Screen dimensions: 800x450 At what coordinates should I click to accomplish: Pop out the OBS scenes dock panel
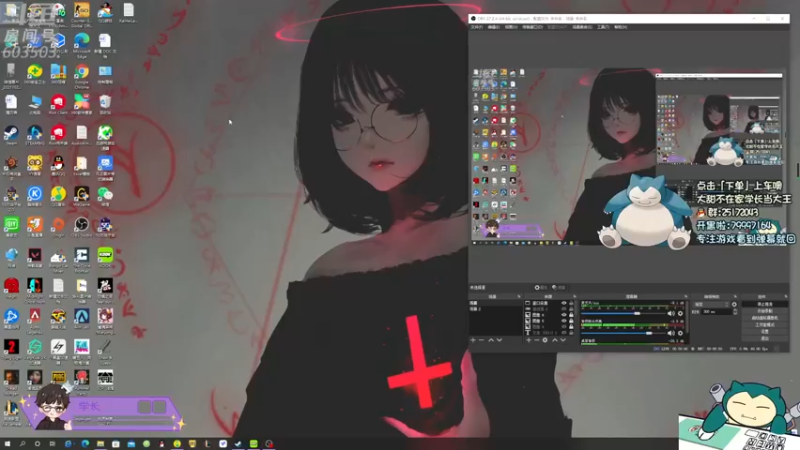click(519, 296)
